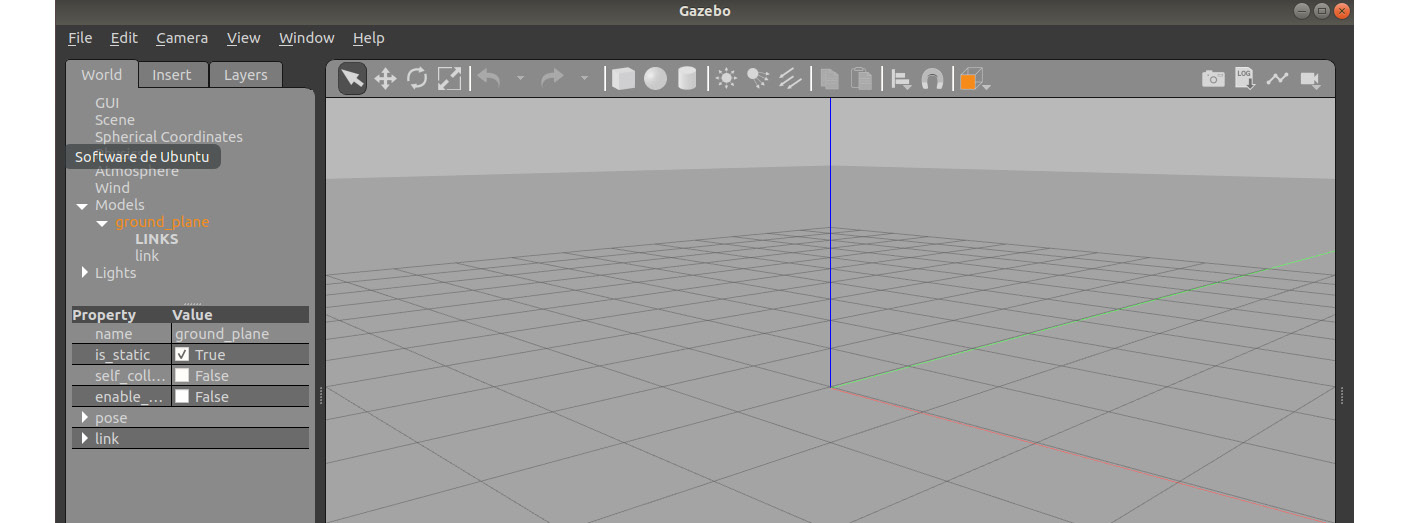1408x523 pixels.
Task: Open the redo history dropdown arrow
Action: (x=584, y=79)
